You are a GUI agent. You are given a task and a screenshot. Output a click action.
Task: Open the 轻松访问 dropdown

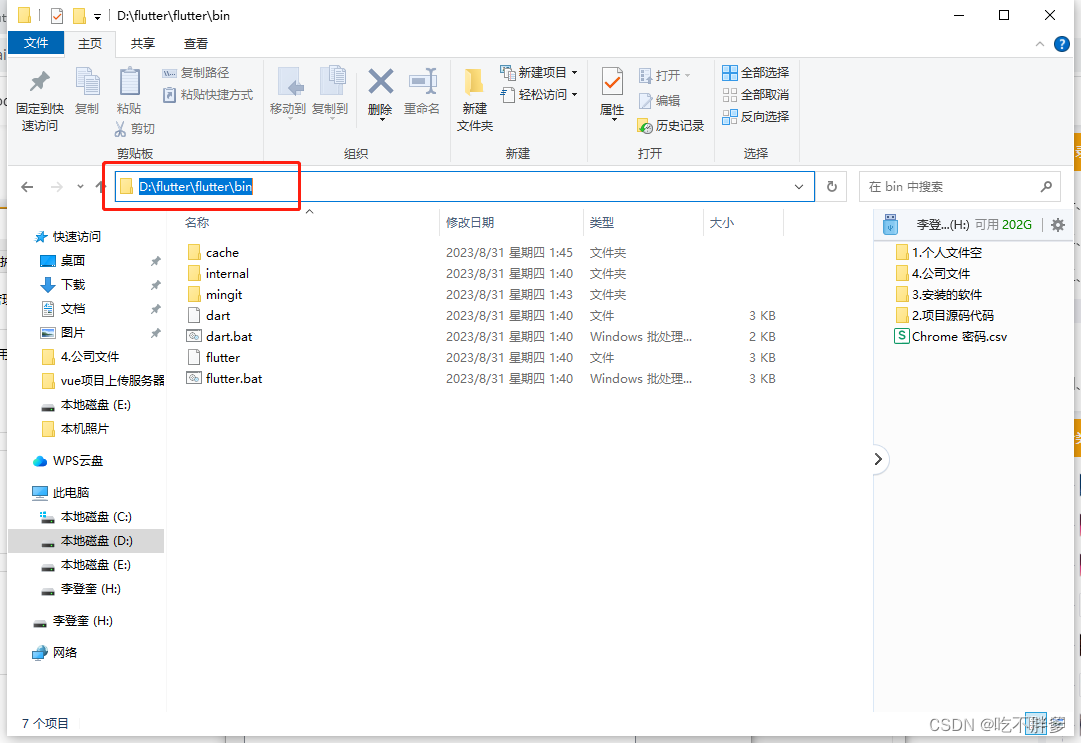(x=539, y=94)
